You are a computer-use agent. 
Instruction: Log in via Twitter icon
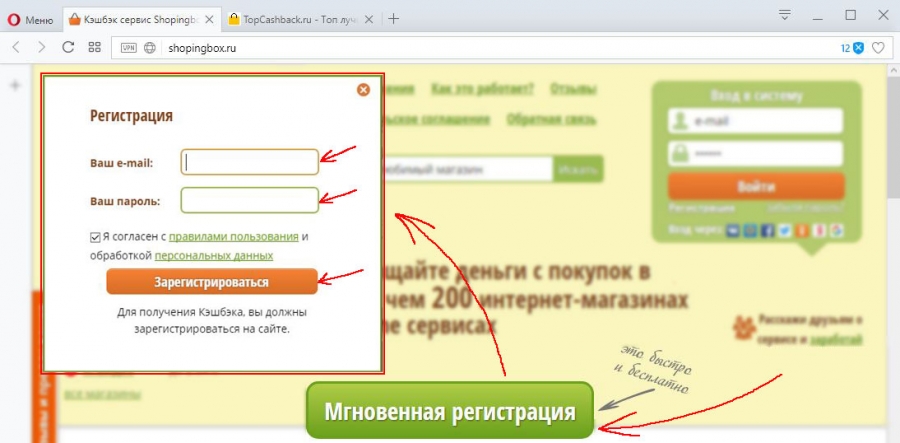coord(785,231)
